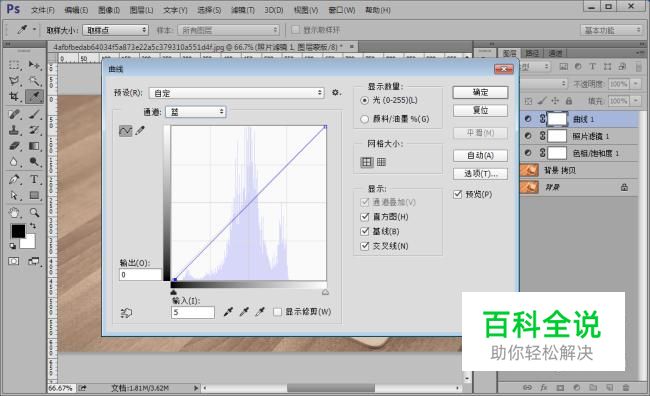
Task: Click the 选项(T)... button
Action: coord(480,174)
